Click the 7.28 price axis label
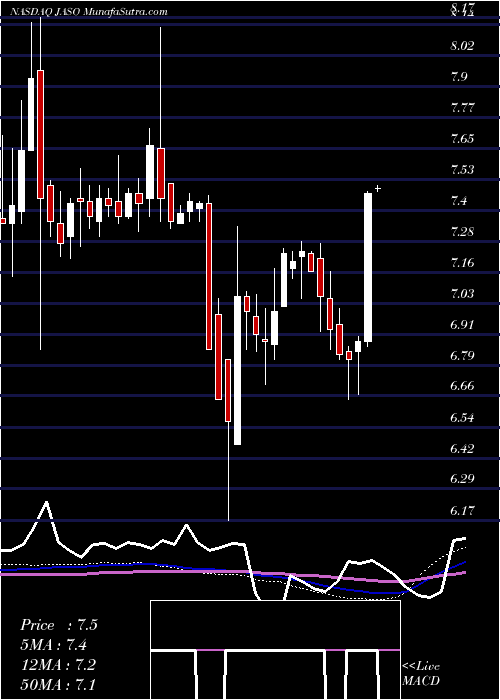This screenshot has height=700, width=500. click(462, 232)
